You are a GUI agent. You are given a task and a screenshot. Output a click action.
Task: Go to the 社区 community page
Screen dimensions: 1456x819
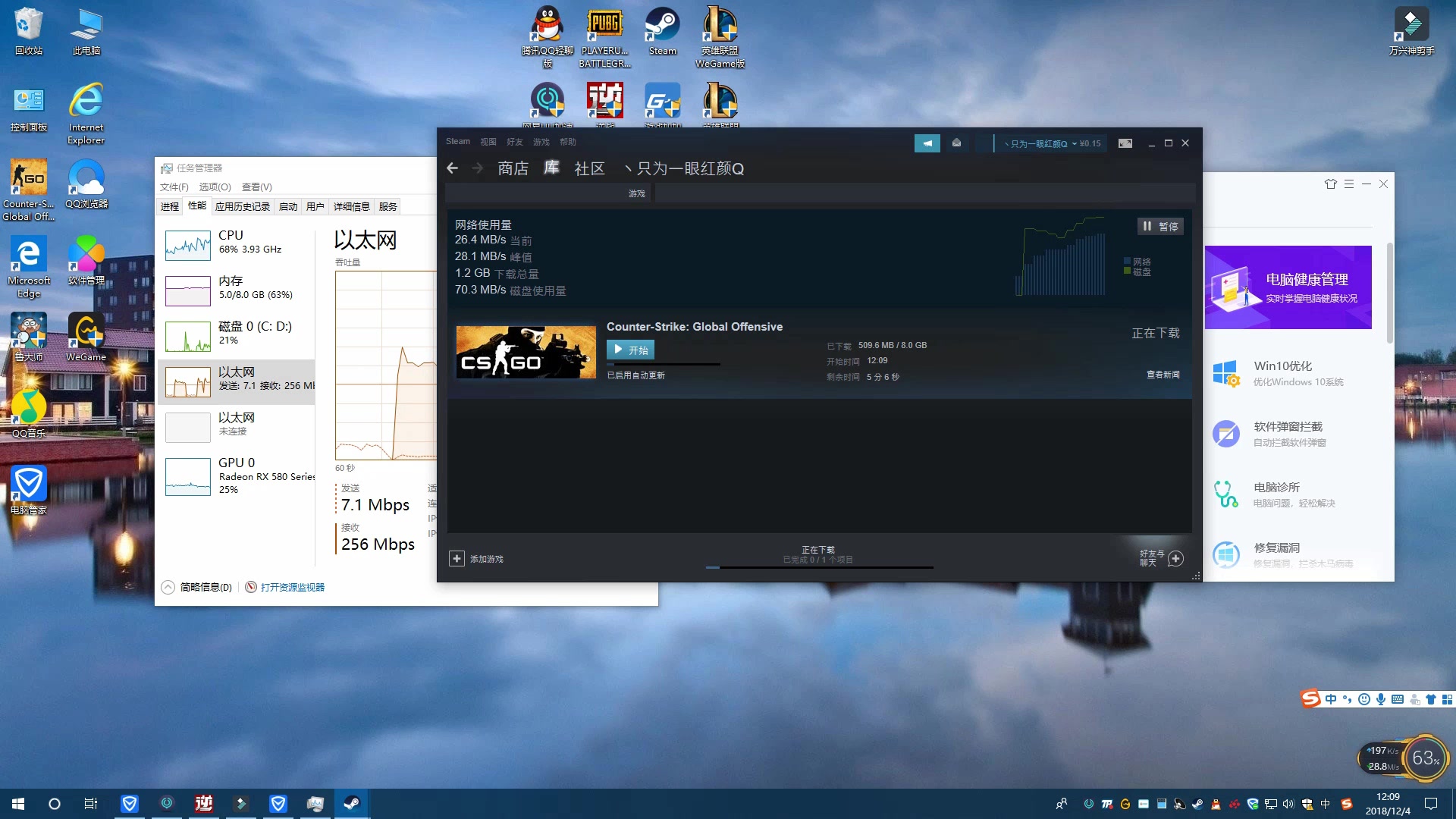tap(589, 168)
